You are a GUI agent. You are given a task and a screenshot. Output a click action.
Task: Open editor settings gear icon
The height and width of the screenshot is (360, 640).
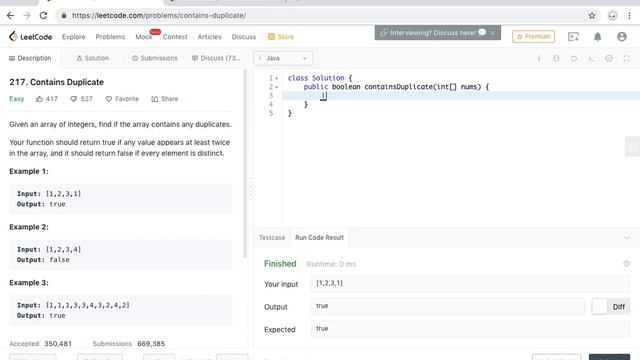pyautogui.click(x=609, y=58)
